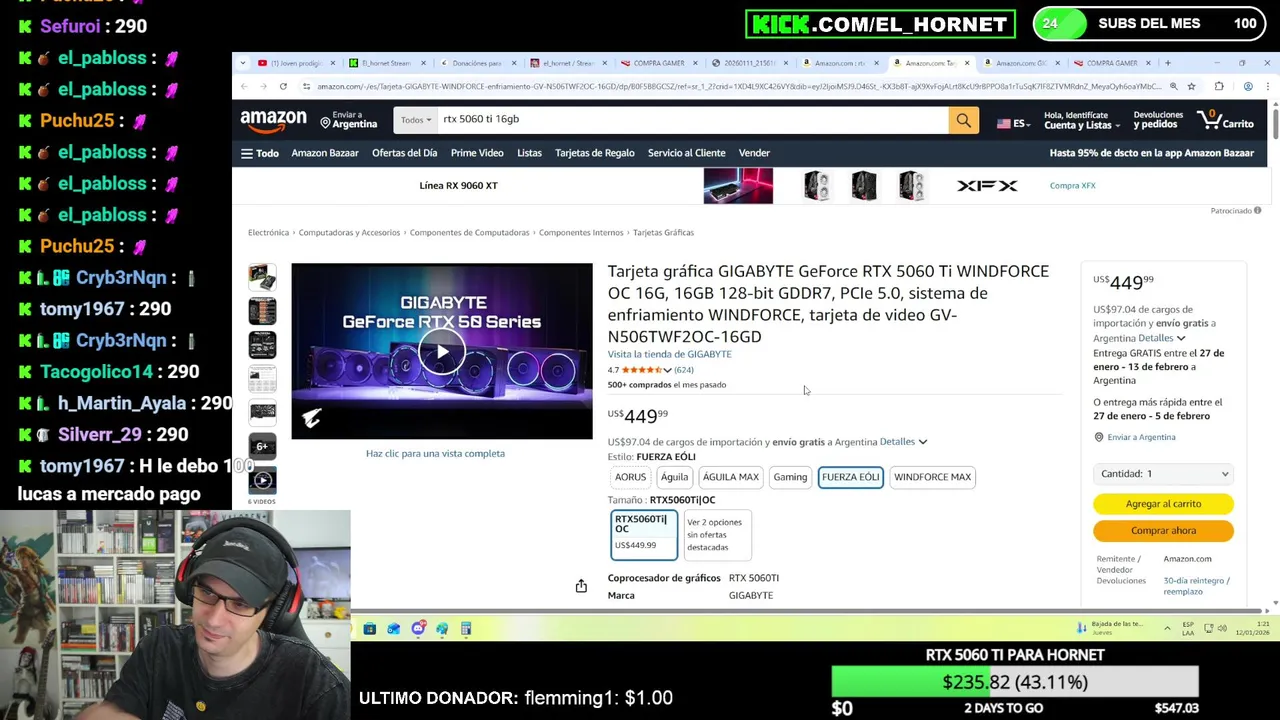Open a new browser tab with plus
1280x720 pixels.
pos(1167,63)
